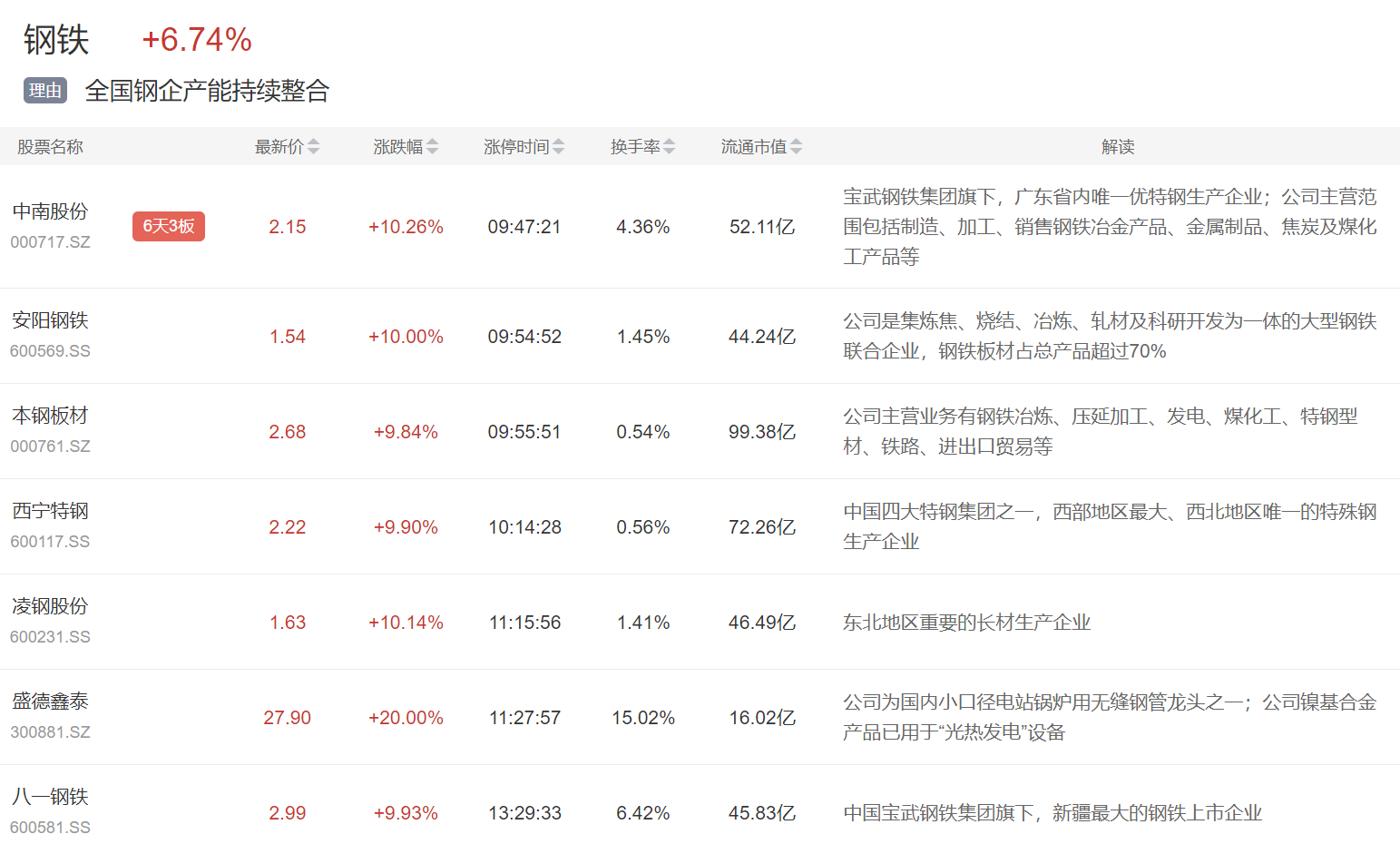Sort the table by 流通市值 arrows

(x=796, y=147)
